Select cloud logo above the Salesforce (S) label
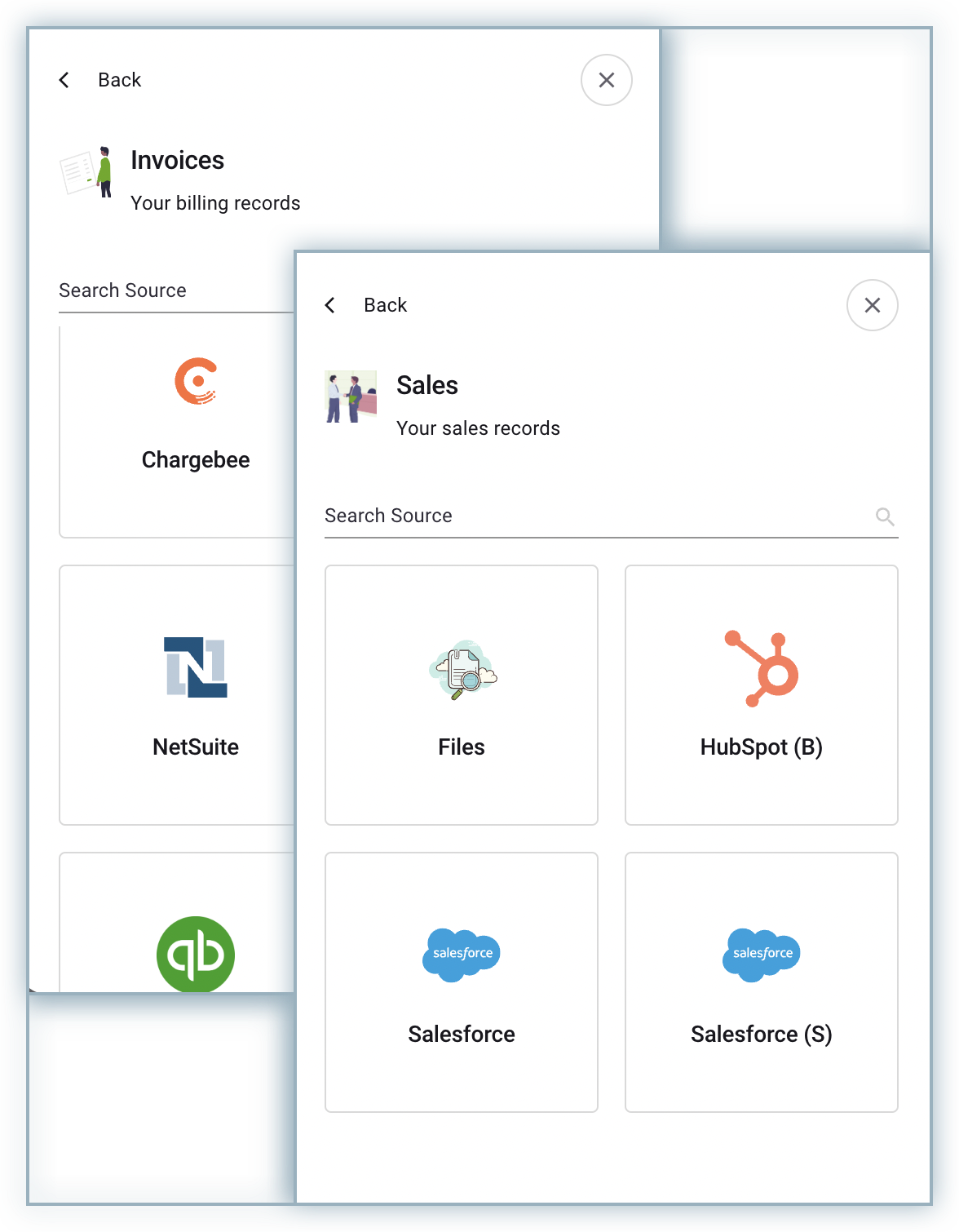The height and width of the screenshot is (1232, 959). [762, 954]
